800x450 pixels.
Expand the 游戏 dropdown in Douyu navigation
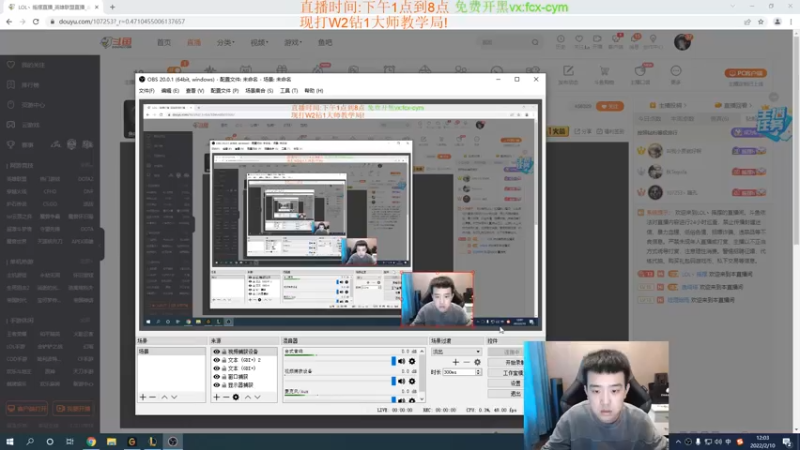[293, 42]
